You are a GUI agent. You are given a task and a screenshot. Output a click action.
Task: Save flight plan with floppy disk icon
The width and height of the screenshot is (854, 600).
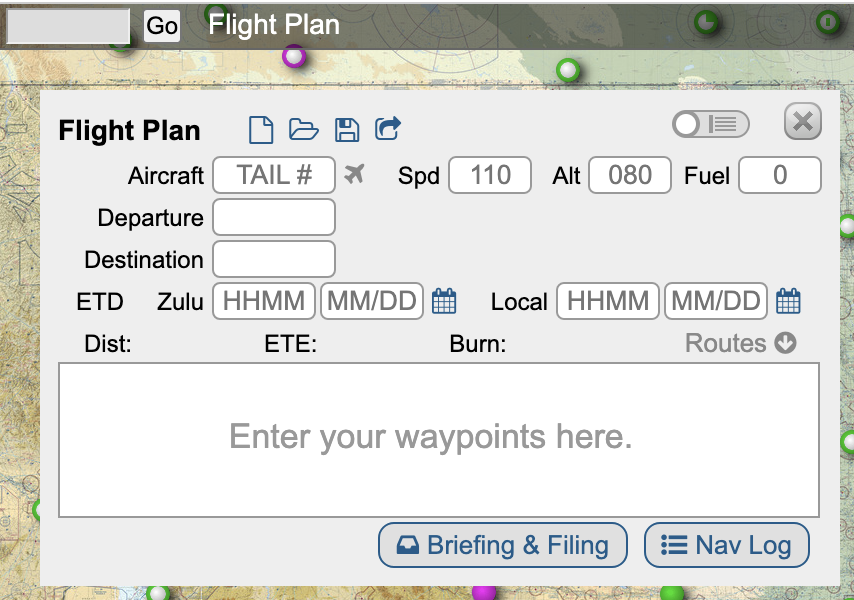[x=346, y=129]
